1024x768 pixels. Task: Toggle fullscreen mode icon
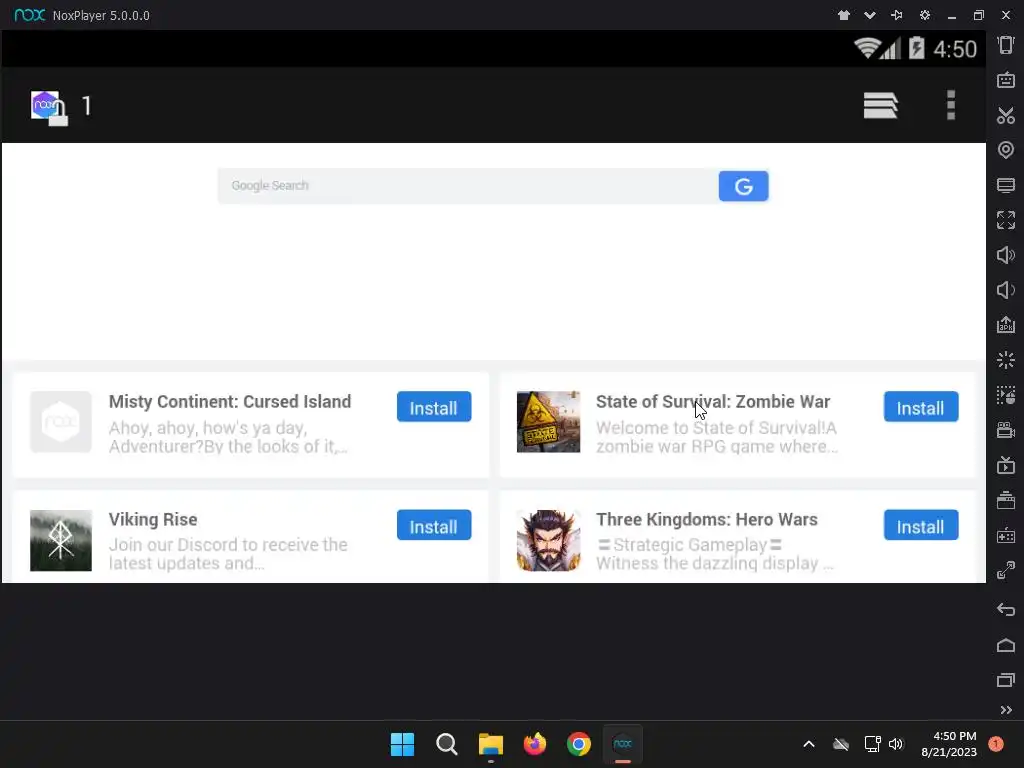(x=1006, y=220)
